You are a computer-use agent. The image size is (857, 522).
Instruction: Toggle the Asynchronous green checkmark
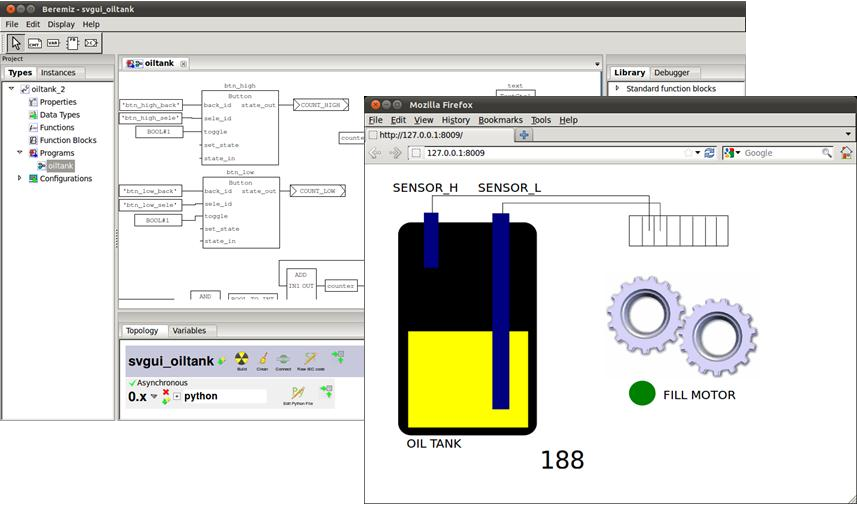[132, 383]
